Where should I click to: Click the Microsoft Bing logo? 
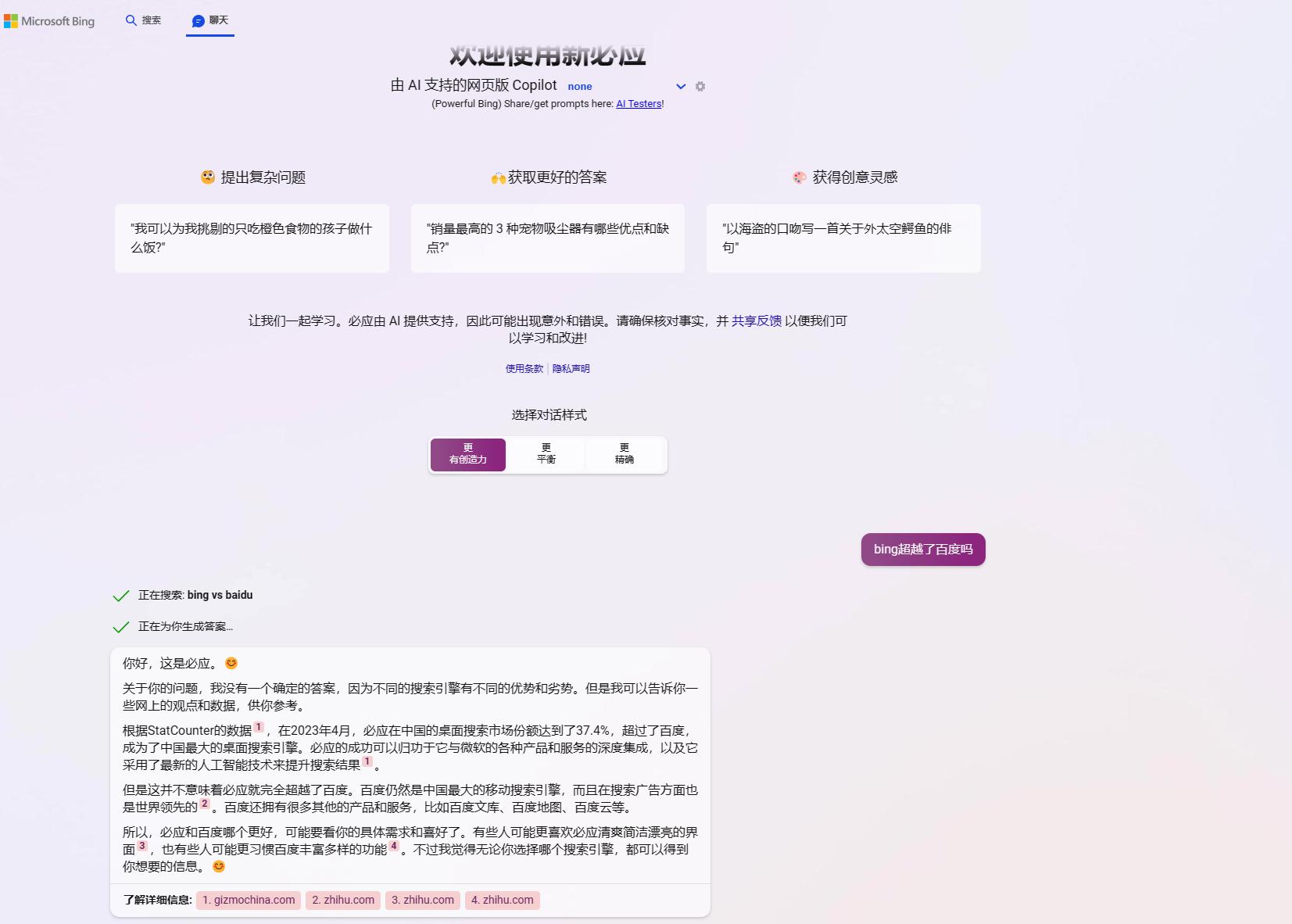pos(49,21)
